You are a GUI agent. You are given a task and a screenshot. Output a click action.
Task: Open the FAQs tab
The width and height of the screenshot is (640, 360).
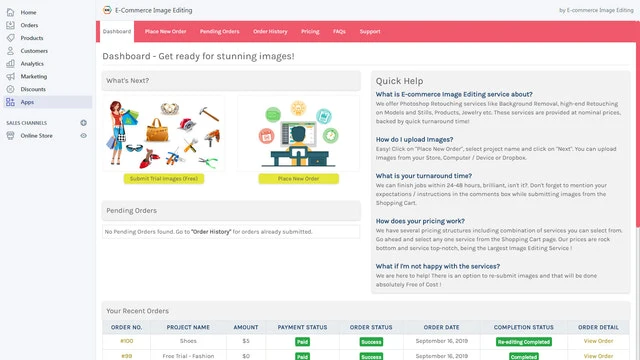tap(339, 31)
